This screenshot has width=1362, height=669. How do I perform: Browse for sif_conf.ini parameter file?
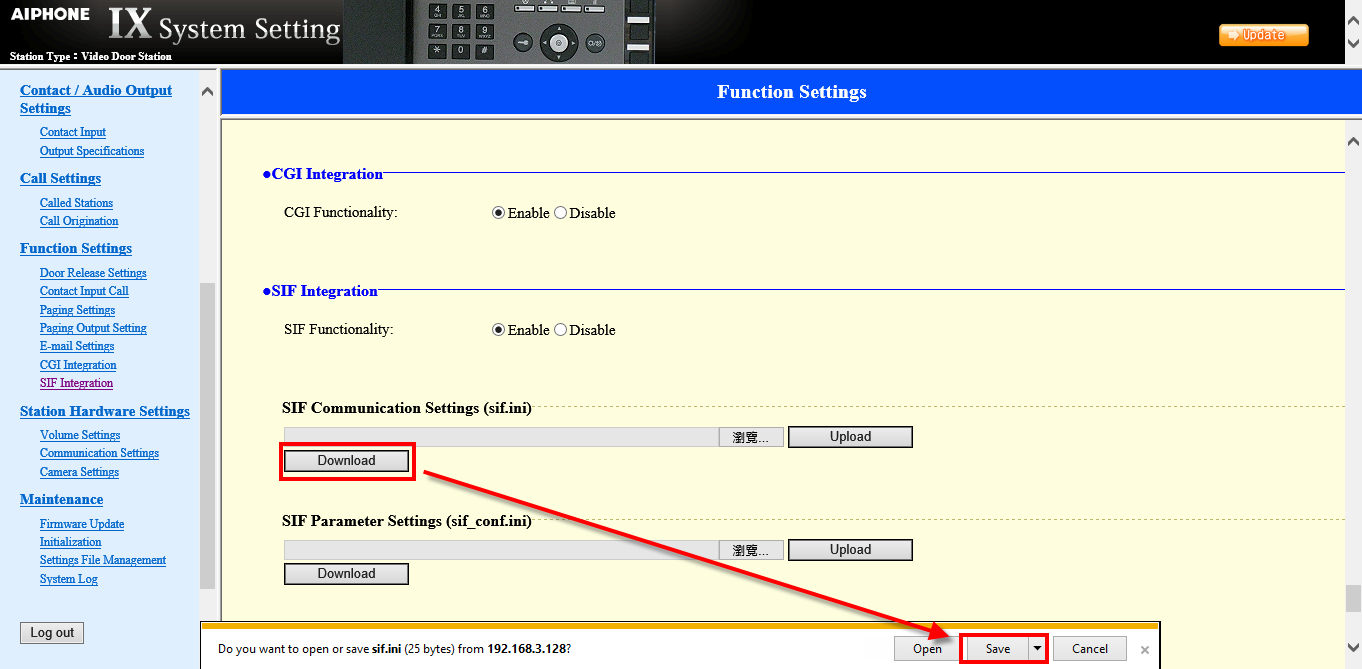(x=750, y=550)
